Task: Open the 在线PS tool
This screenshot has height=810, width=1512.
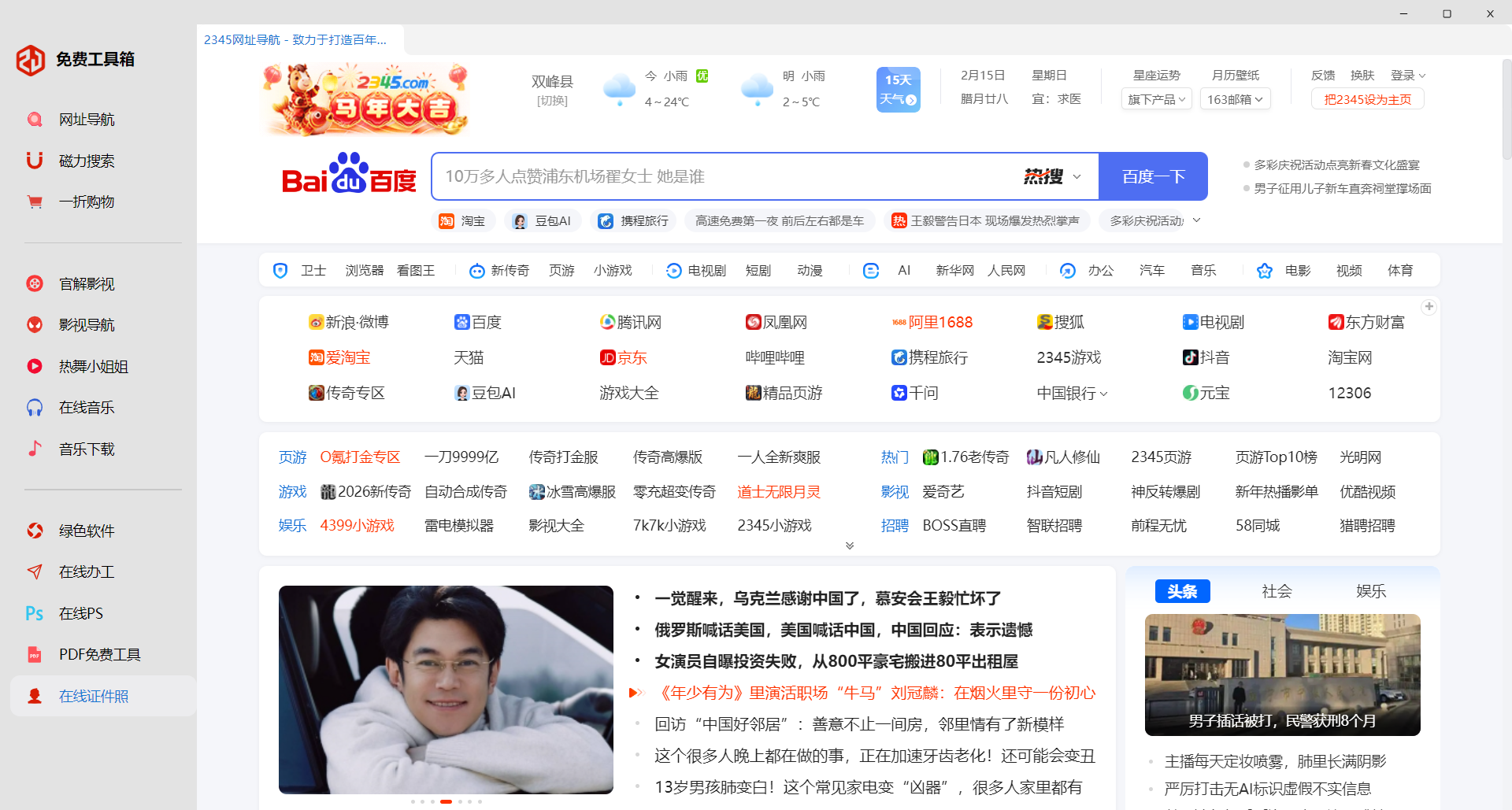Action: point(80,613)
